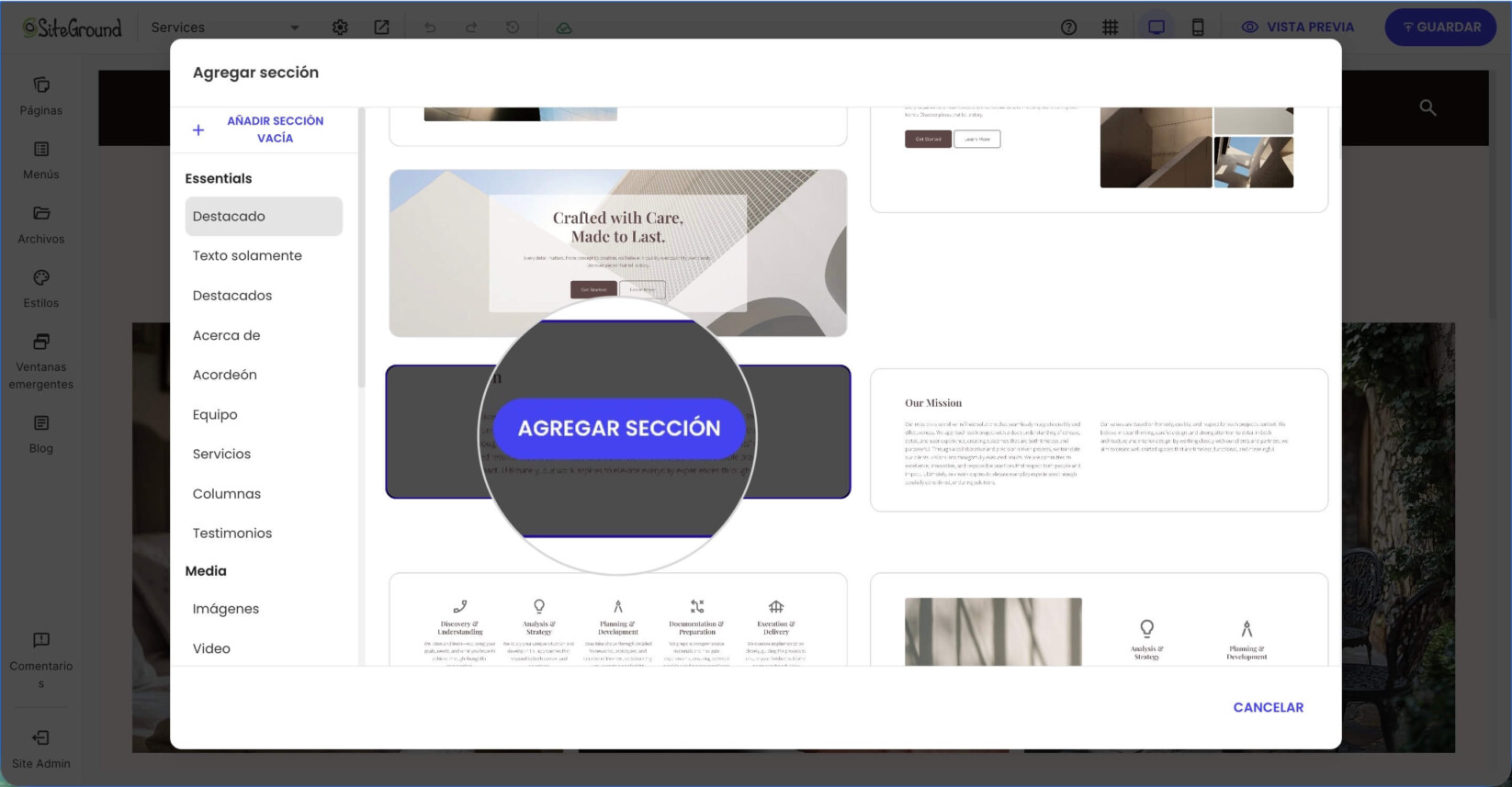Viewport: 1512px width, 787px height.
Task: Select the 'Our Mission' section template
Action: point(1099,440)
